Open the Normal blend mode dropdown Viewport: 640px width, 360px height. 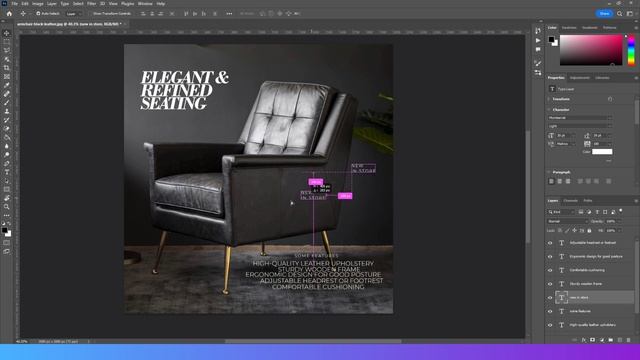[x=567, y=221]
